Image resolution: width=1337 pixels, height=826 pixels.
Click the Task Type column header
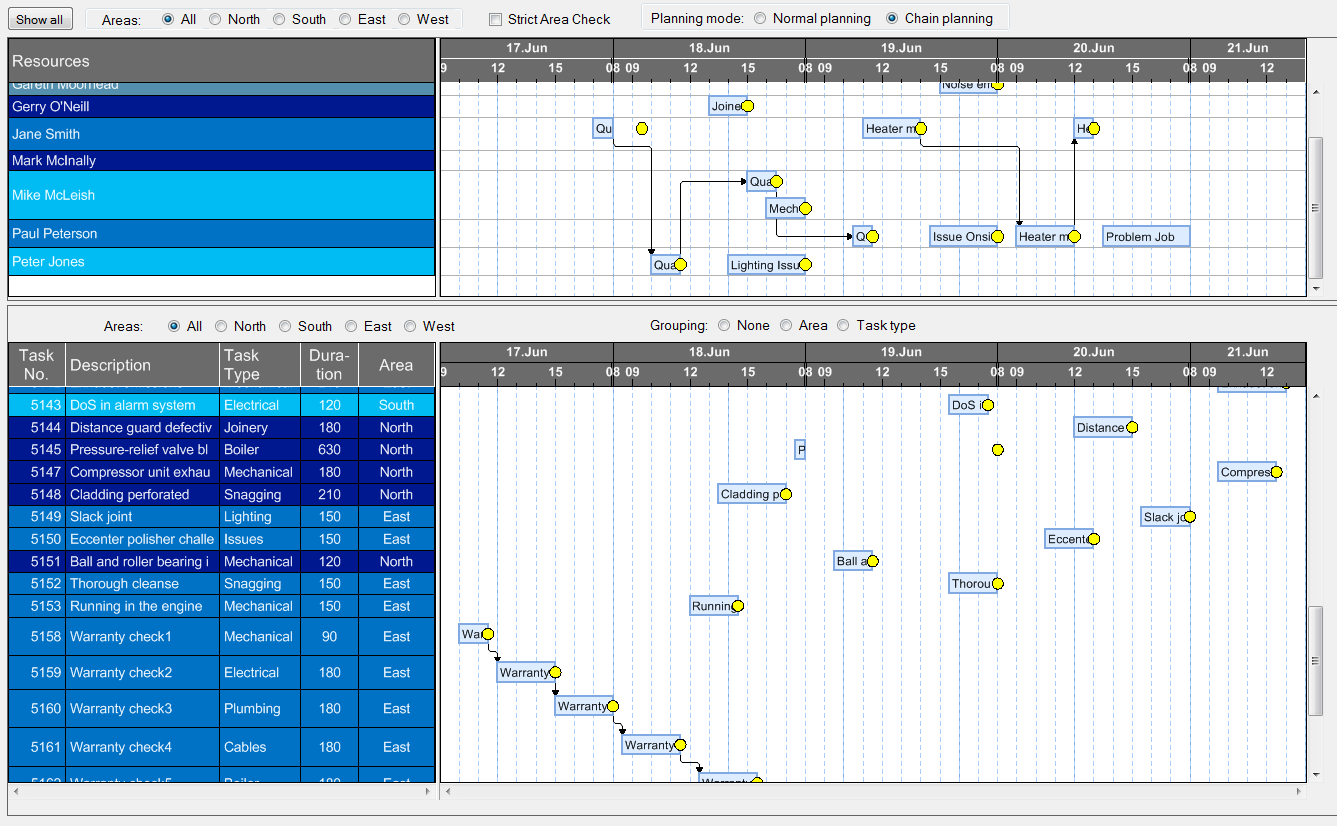[259, 365]
